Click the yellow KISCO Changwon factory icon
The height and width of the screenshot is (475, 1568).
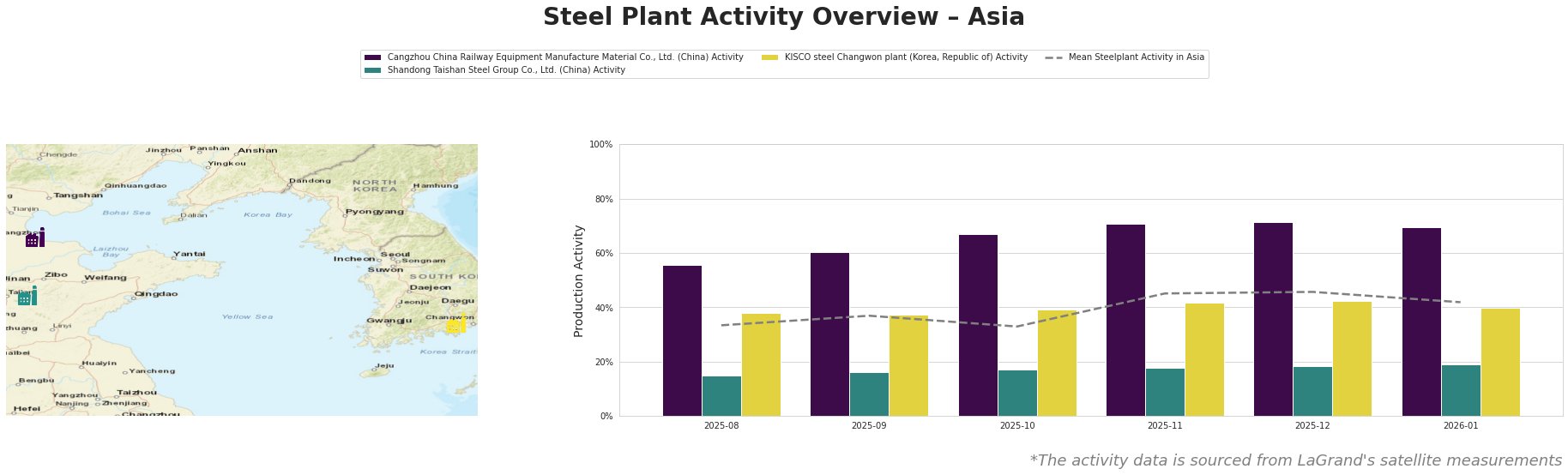(456, 324)
